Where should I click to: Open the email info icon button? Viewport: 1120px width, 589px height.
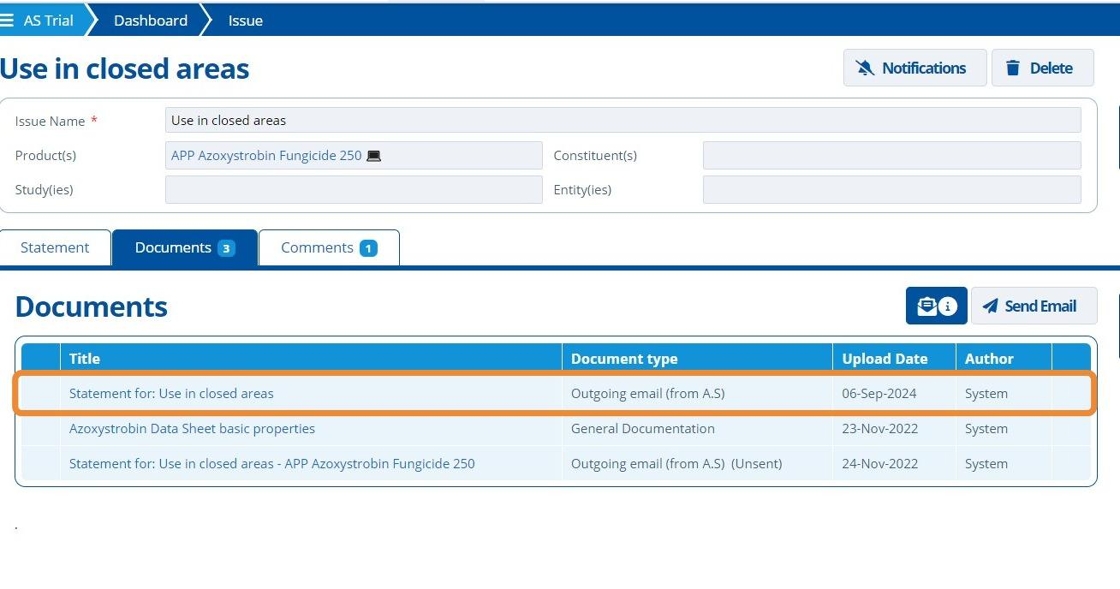936,306
